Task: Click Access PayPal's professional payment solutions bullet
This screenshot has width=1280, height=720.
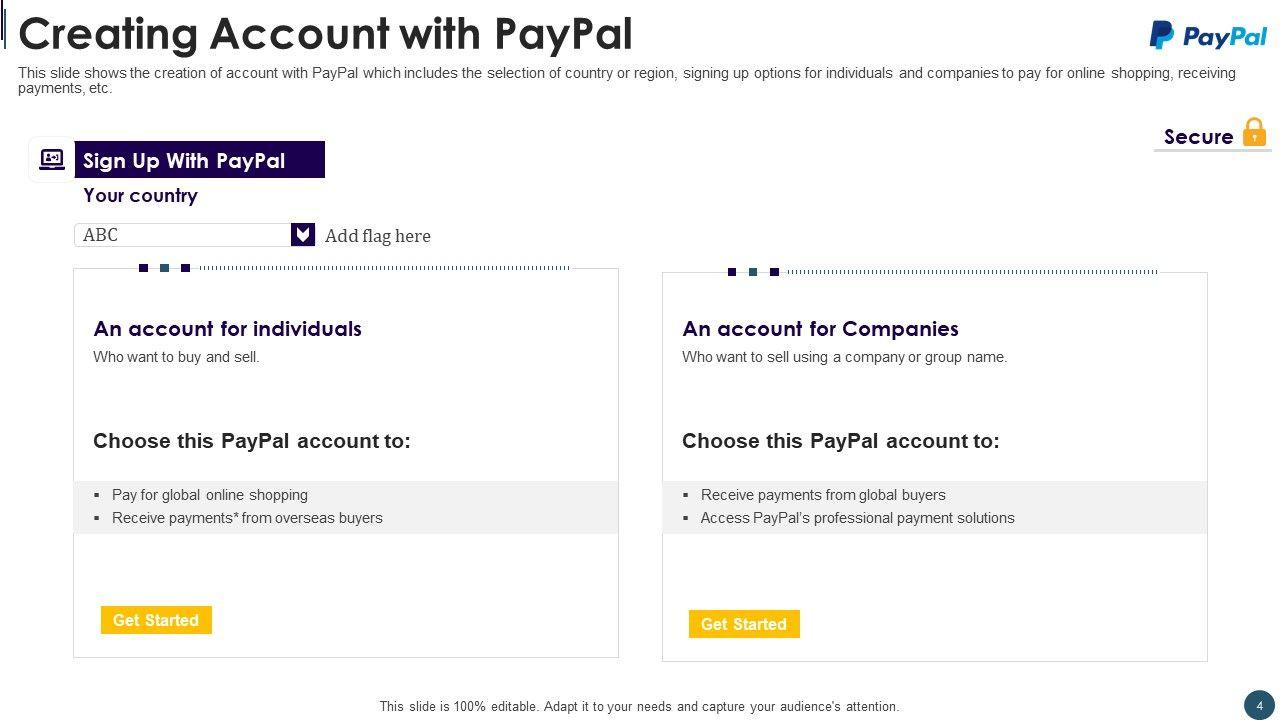Action: point(857,518)
